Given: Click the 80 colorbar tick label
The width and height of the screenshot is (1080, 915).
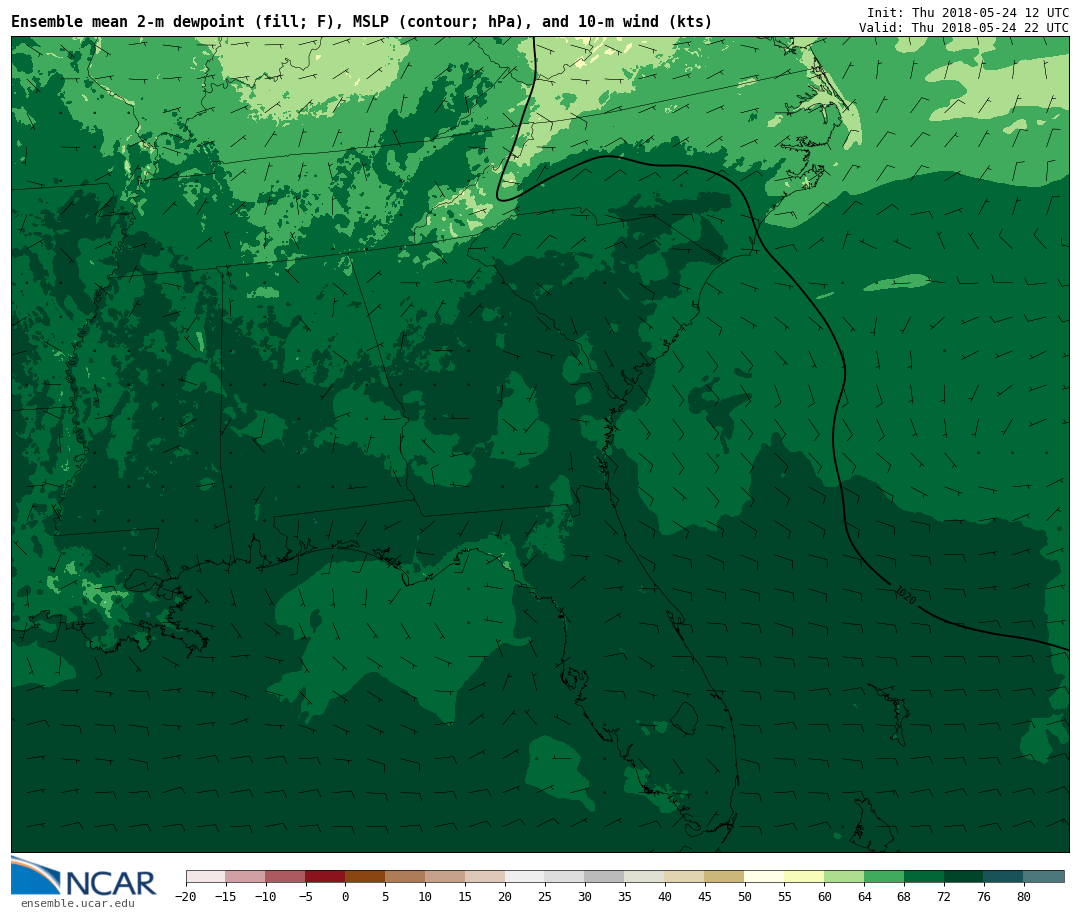Looking at the screenshot, I should 1024,897.
